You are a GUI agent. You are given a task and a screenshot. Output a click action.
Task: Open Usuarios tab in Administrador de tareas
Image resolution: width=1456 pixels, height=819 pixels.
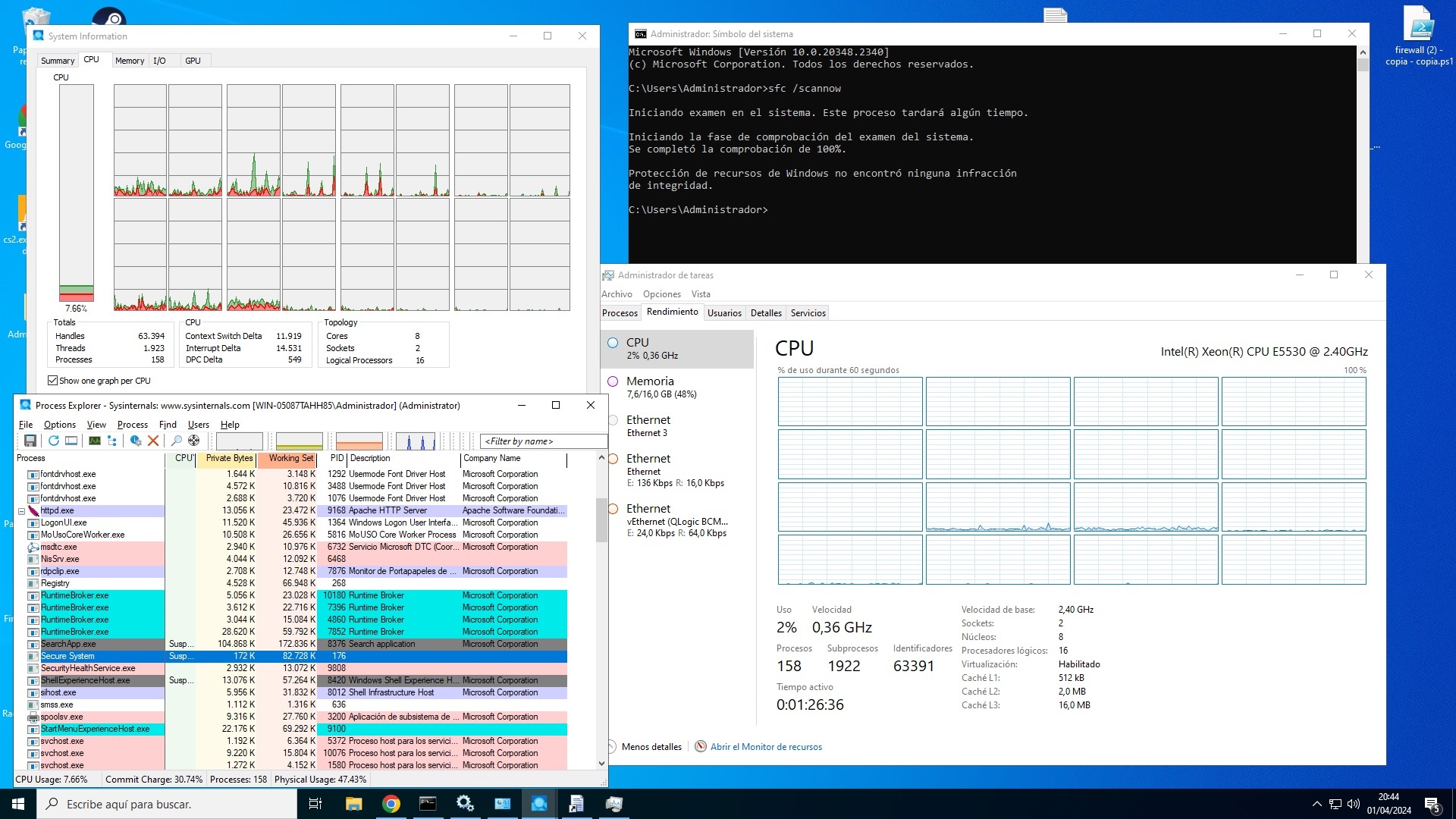tap(724, 313)
